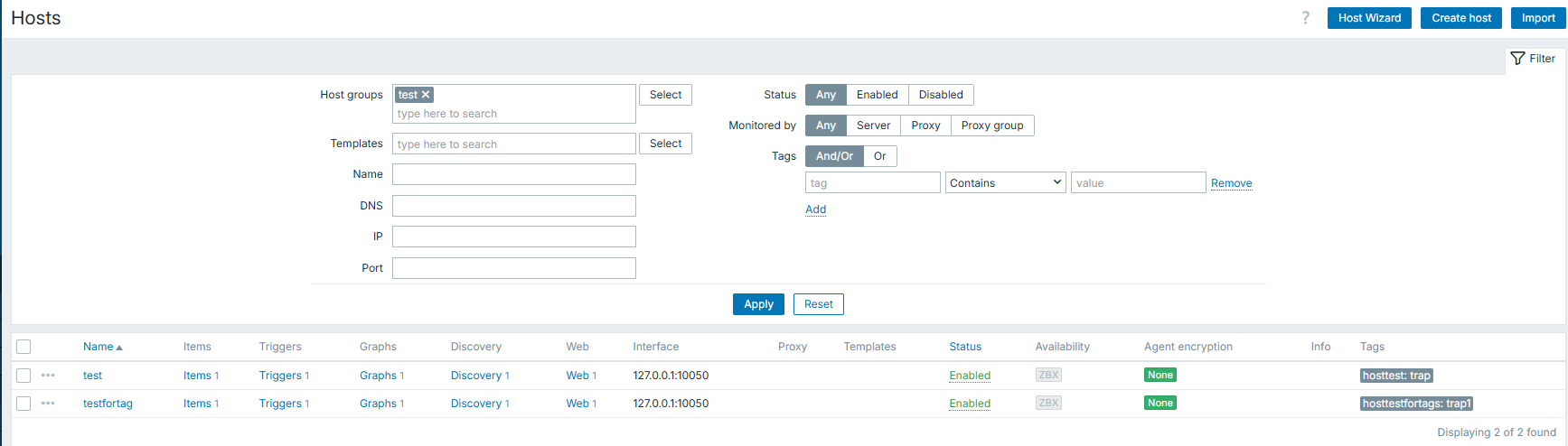Click ZBX availability icon for testfortag

click(x=1048, y=404)
